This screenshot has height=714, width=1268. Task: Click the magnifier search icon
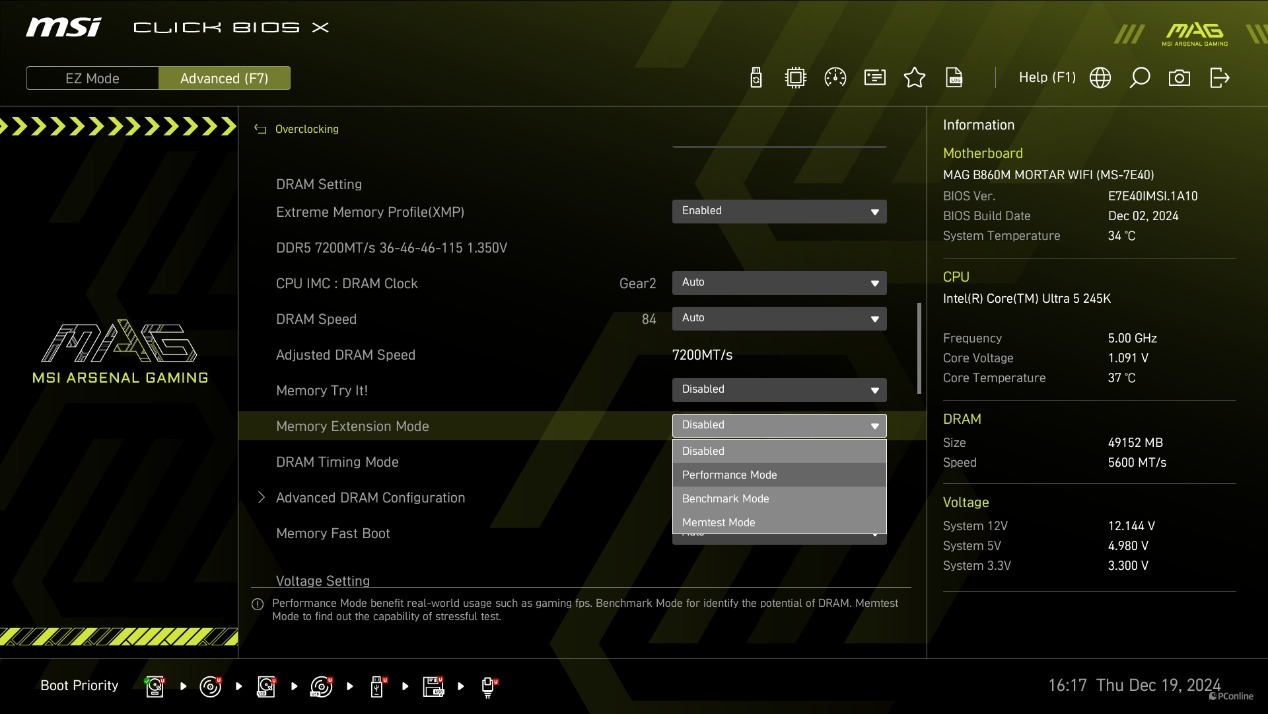[1139, 78]
